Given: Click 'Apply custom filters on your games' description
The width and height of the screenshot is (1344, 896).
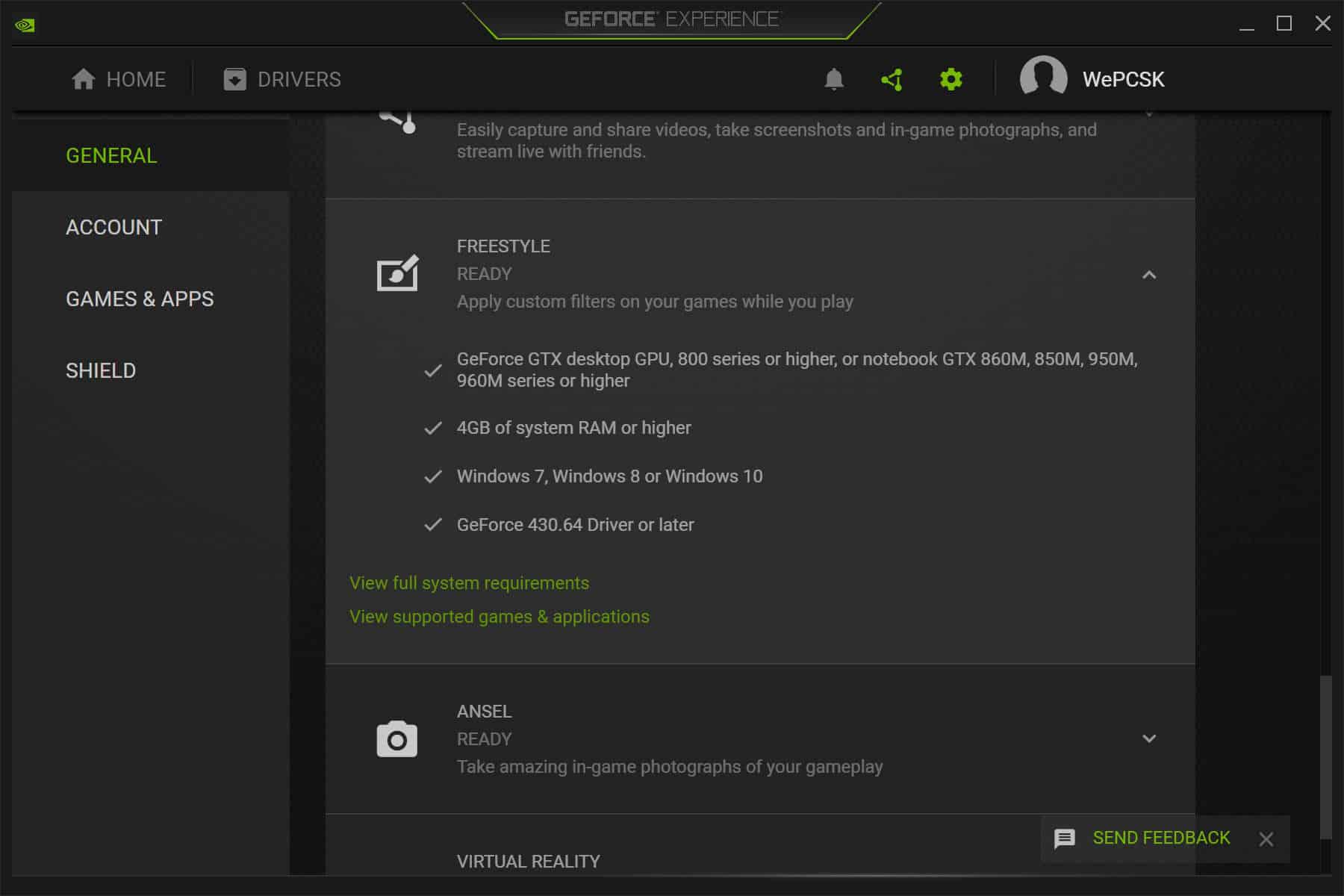Looking at the screenshot, I should (655, 302).
